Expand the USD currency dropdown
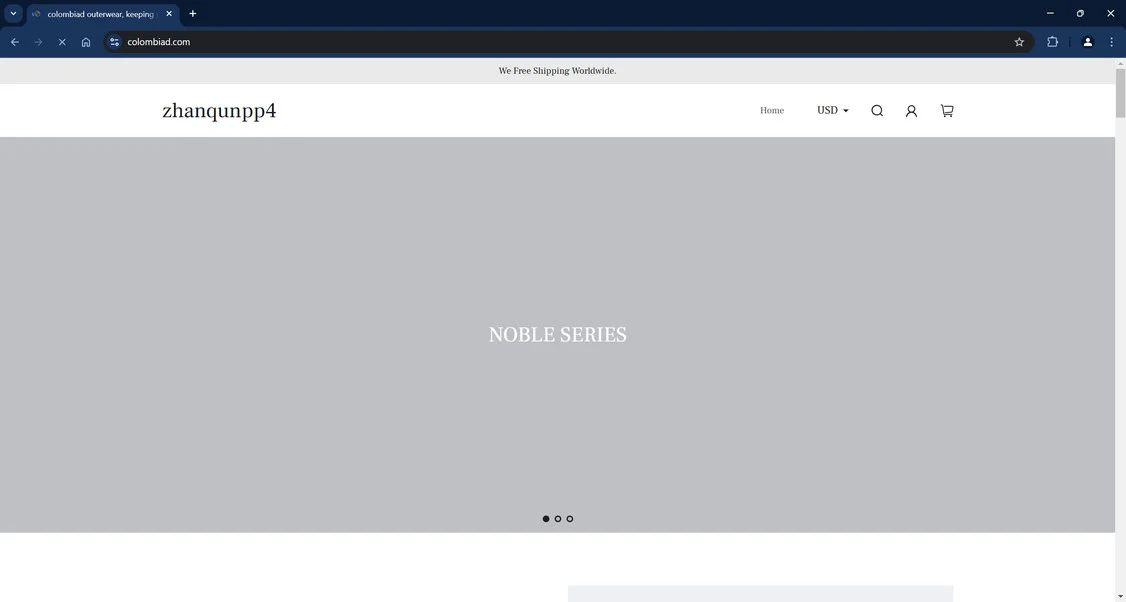Screen dimensions: 1126x602 click(833, 111)
